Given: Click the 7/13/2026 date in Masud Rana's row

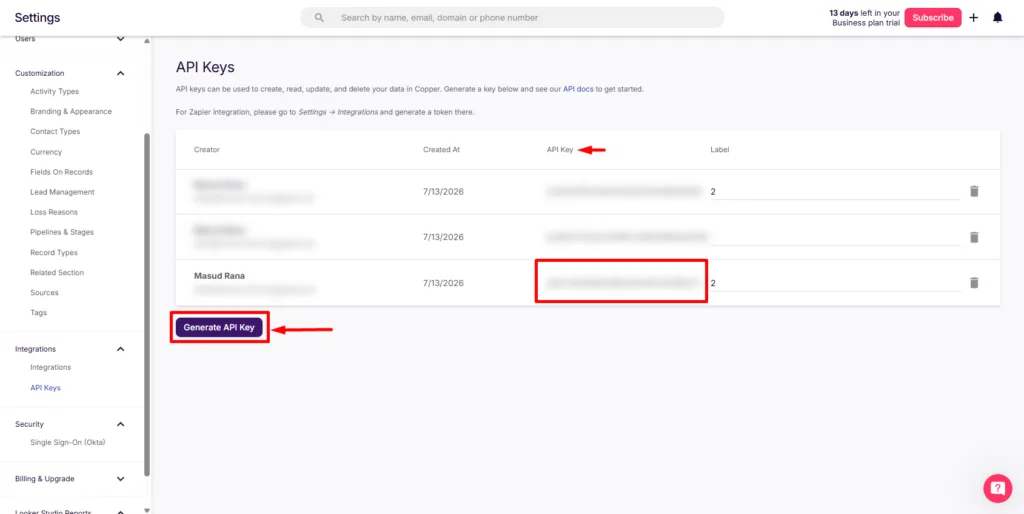Looking at the screenshot, I should click(443, 283).
